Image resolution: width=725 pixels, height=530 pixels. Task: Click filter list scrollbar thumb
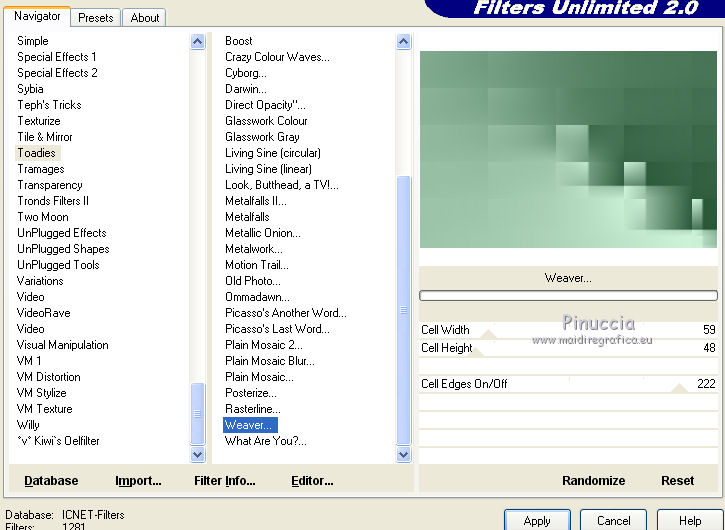pos(403,310)
